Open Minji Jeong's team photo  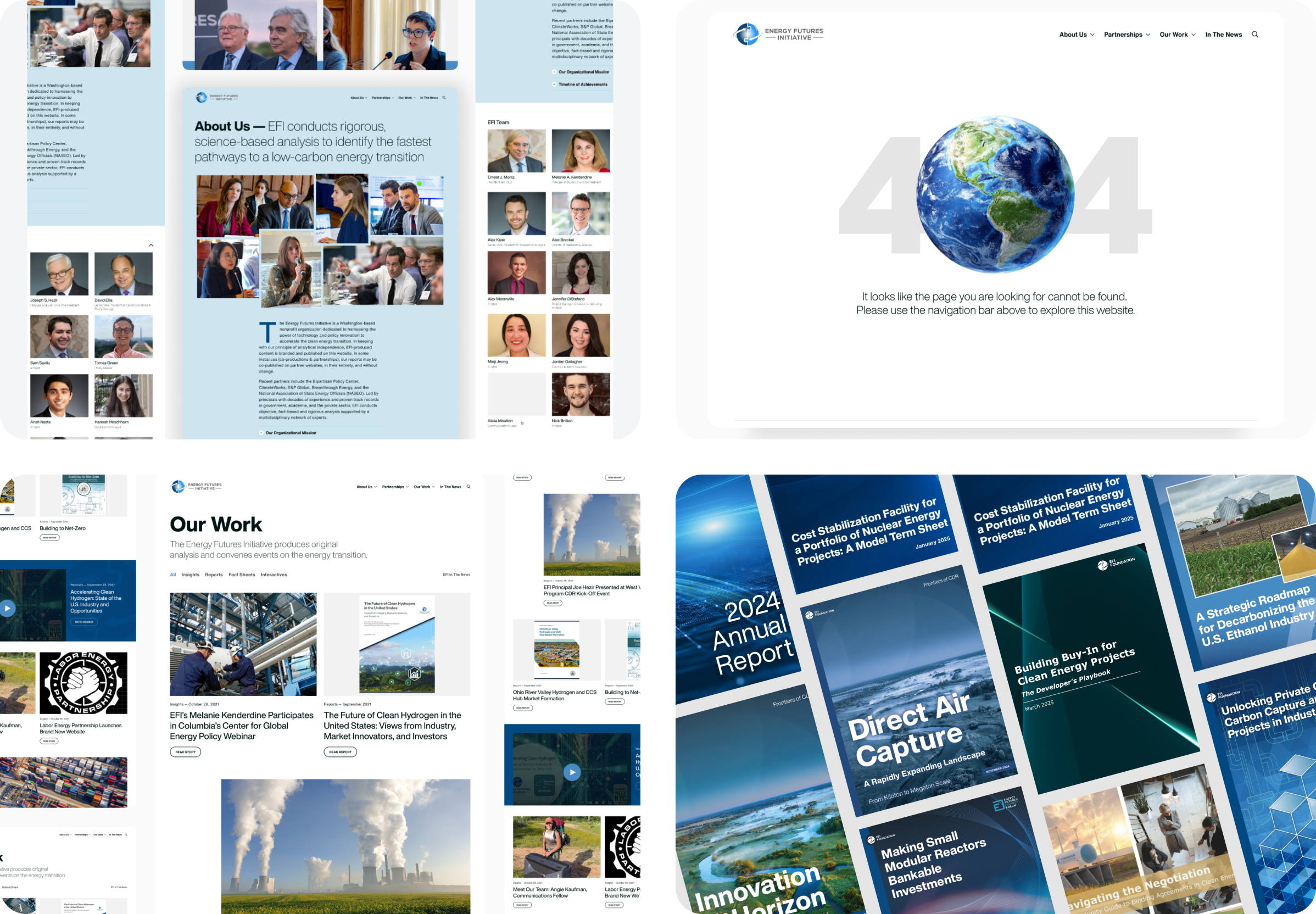point(516,336)
